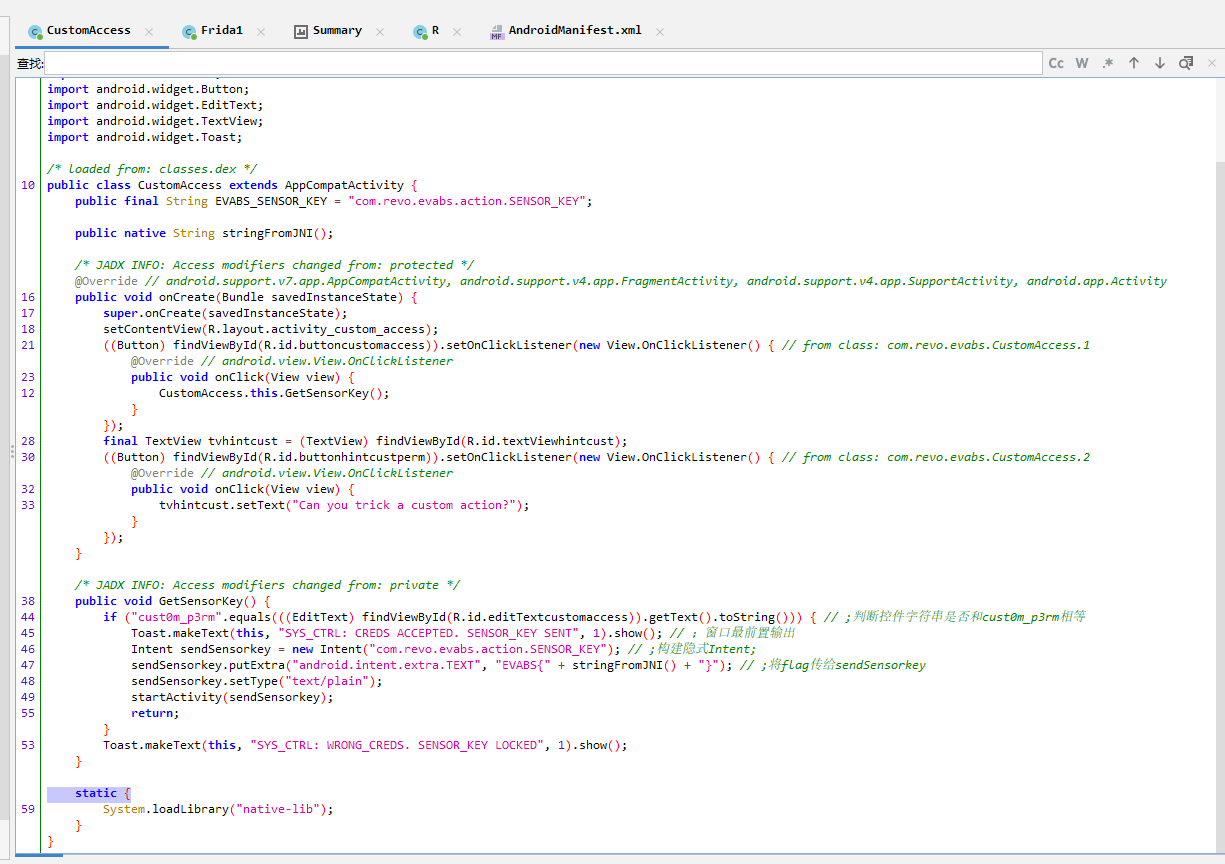Click the highlighted static block keyword
The width and height of the screenshot is (1225, 864).
point(96,793)
